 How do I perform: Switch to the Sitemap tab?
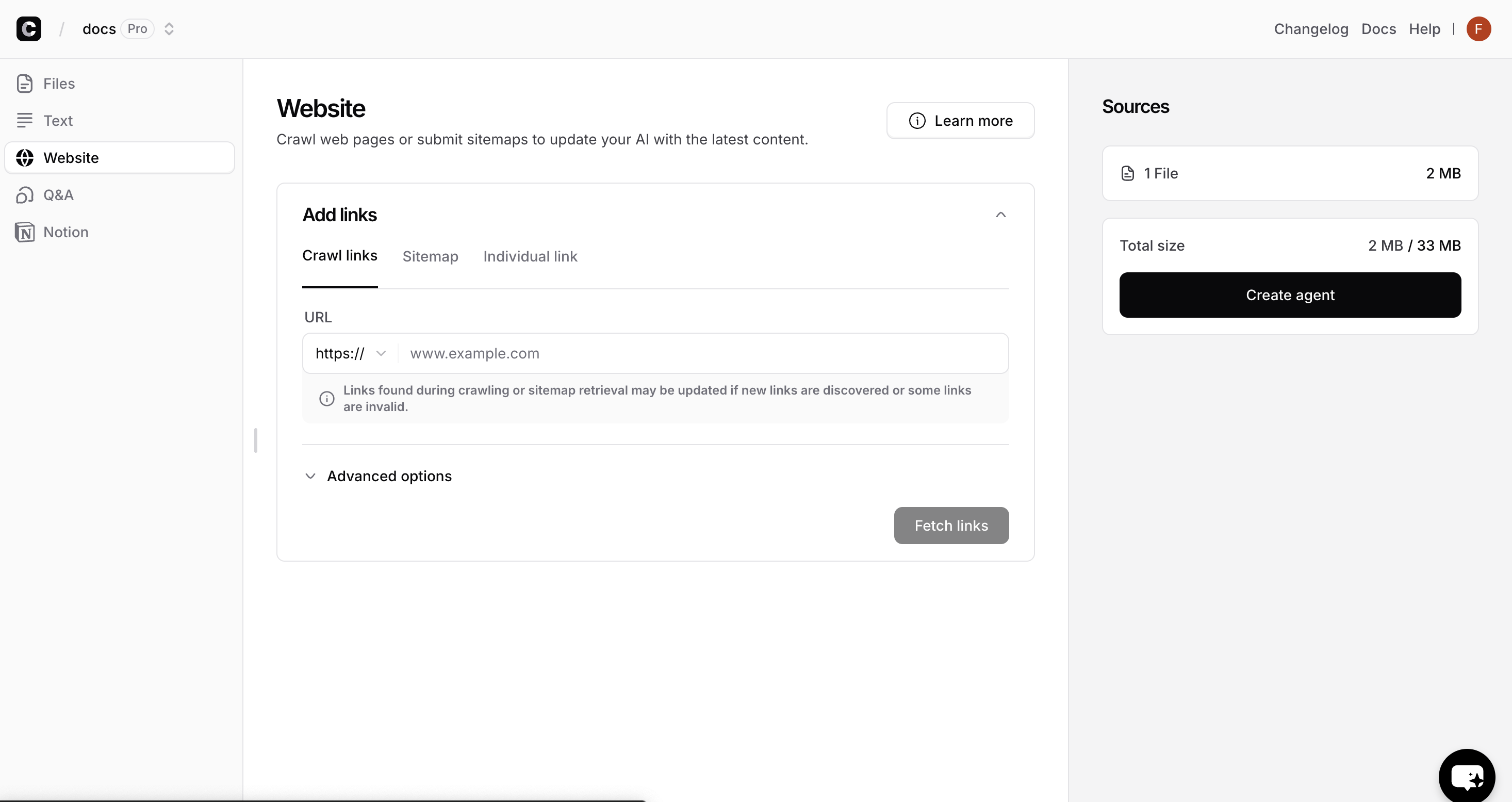430,256
